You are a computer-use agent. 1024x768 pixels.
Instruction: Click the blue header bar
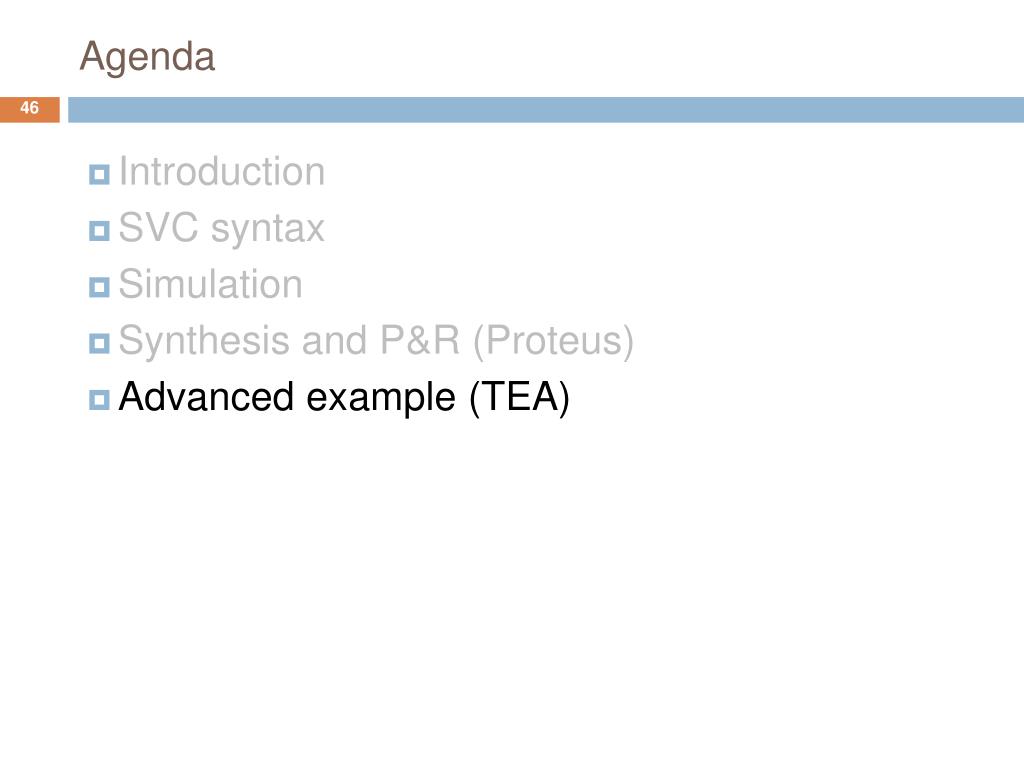tap(546, 109)
